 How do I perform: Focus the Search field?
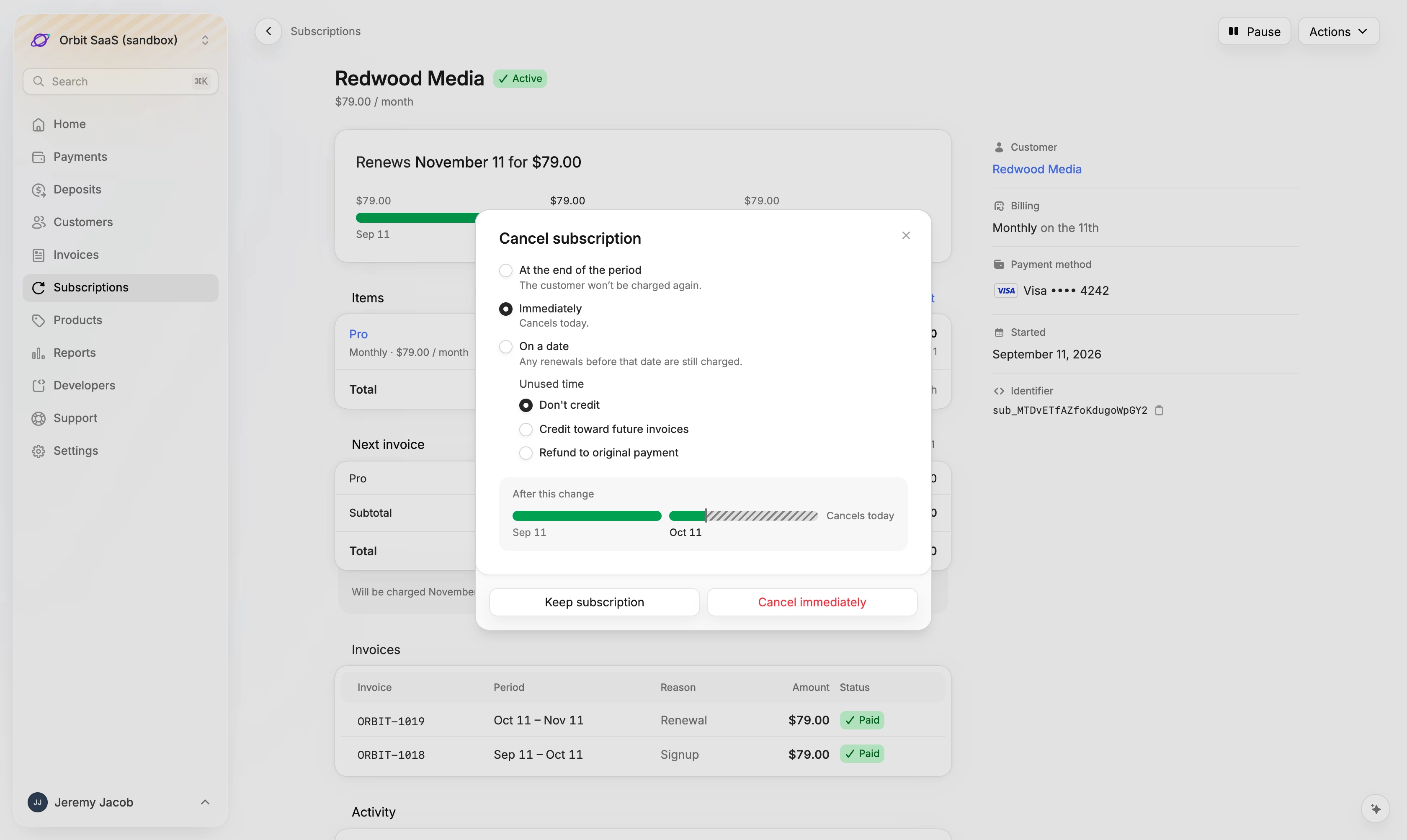[120, 82]
